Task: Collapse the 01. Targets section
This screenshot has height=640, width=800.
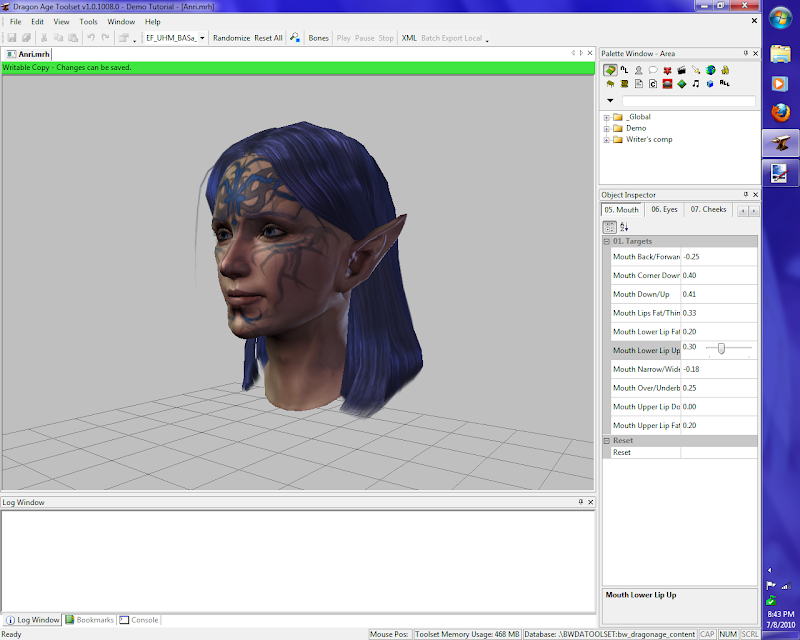Action: pos(606,242)
